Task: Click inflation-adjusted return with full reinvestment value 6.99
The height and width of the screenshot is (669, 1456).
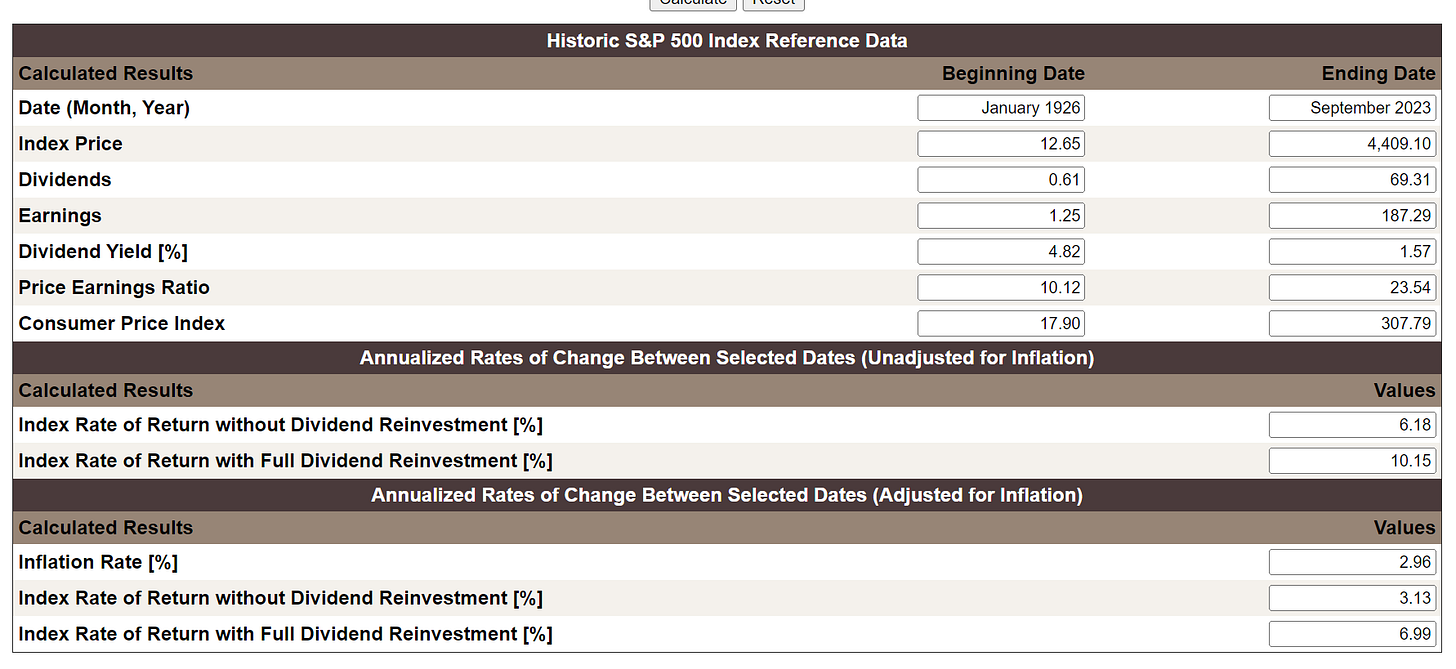Action: (x=1353, y=634)
